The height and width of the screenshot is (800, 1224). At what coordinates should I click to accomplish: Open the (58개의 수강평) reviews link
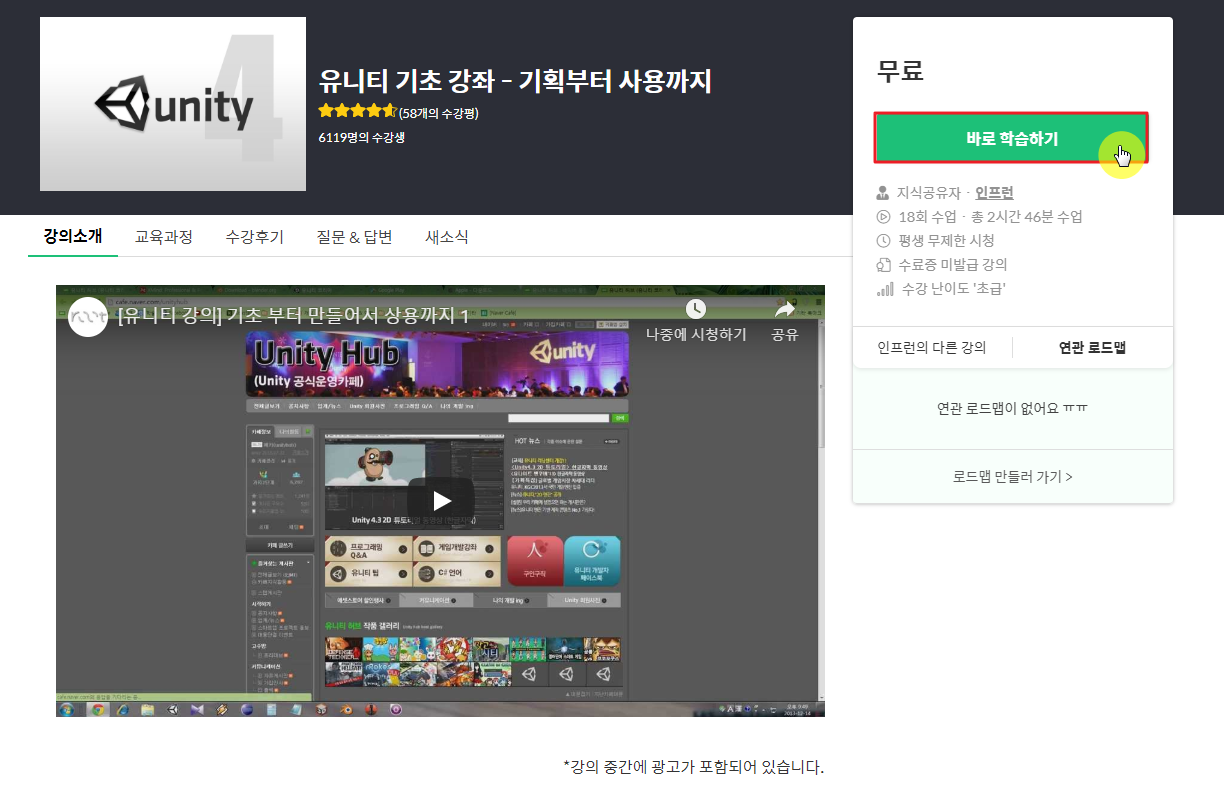(x=438, y=113)
